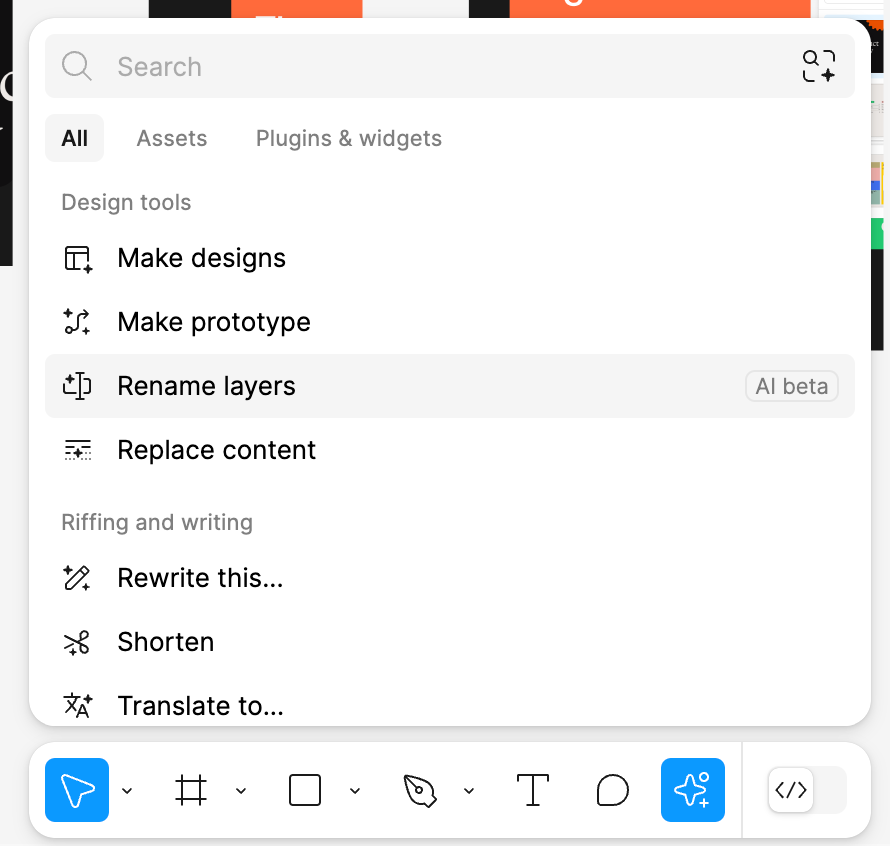Click the Shorten scissors icon
Image resolution: width=890 pixels, height=846 pixels.
coord(77,642)
